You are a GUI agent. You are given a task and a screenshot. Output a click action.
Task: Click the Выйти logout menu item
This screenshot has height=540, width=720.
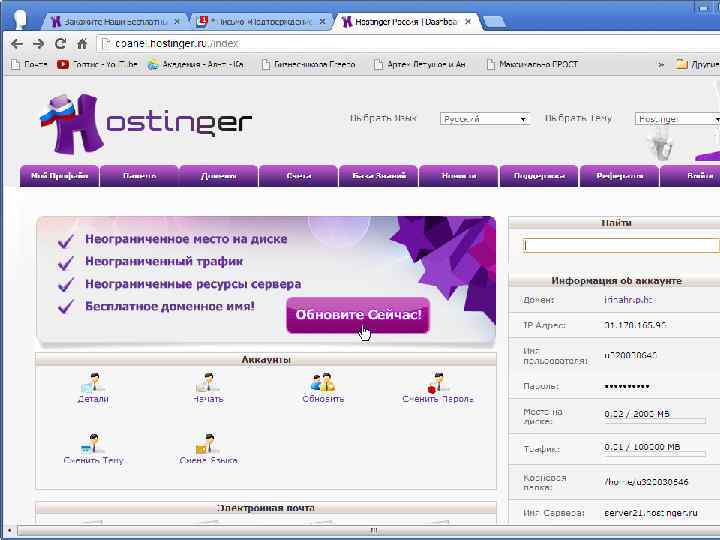click(x=691, y=176)
